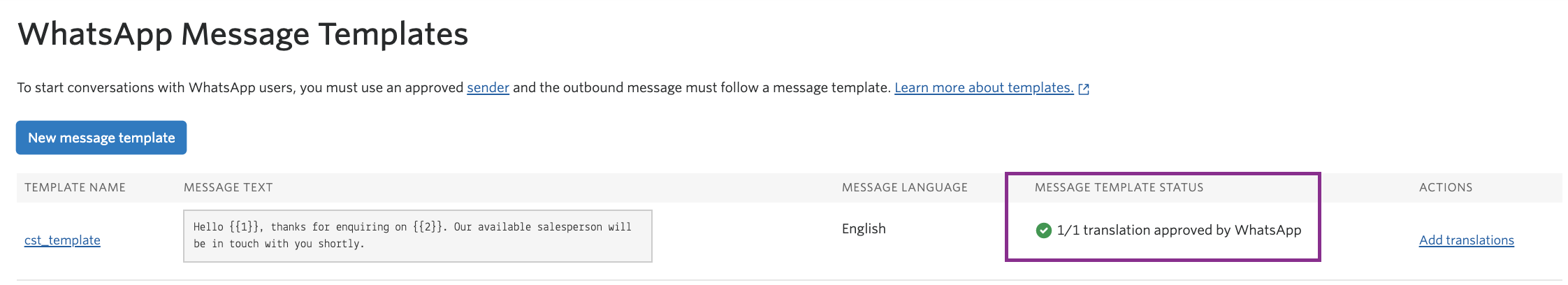Image resolution: width=1568 pixels, height=285 pixels.
Task: Click the Template Name column header
Action: (75, 187)
